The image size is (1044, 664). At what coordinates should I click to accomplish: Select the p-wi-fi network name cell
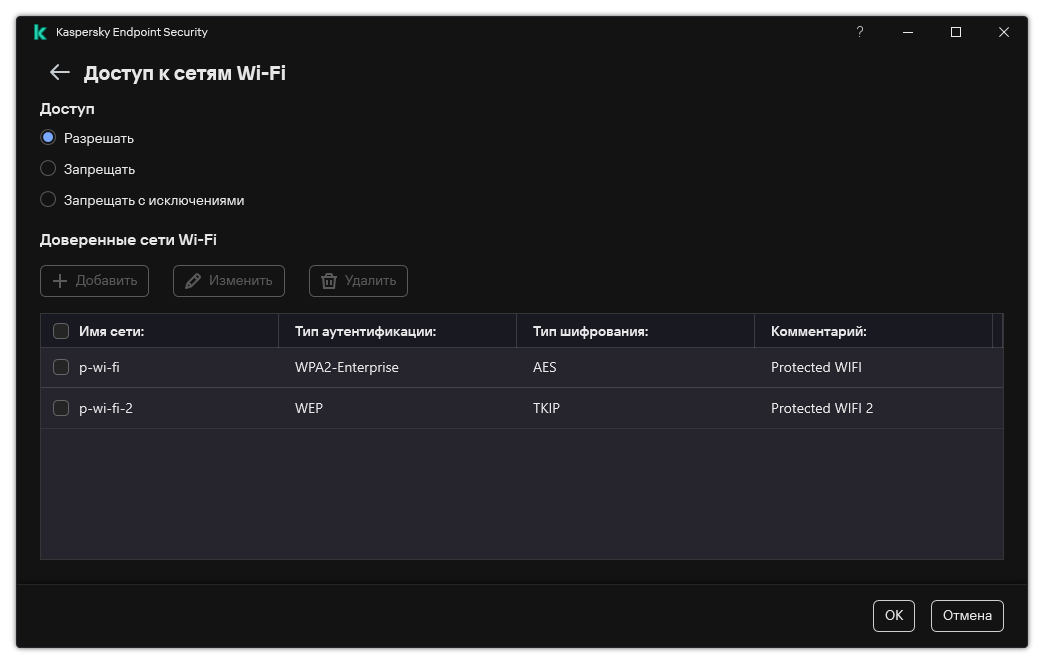(99, 367)
